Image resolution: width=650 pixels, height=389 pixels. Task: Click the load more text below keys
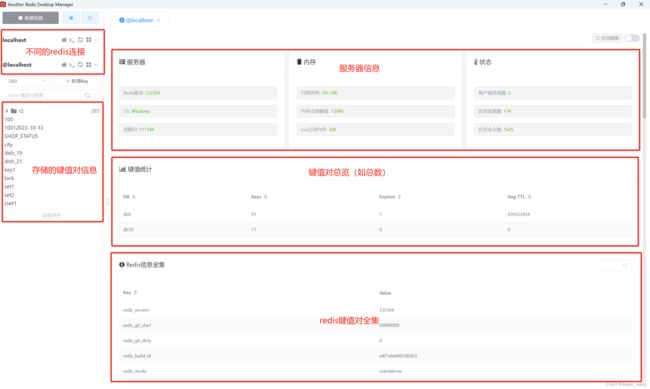[x=51, y=215]
